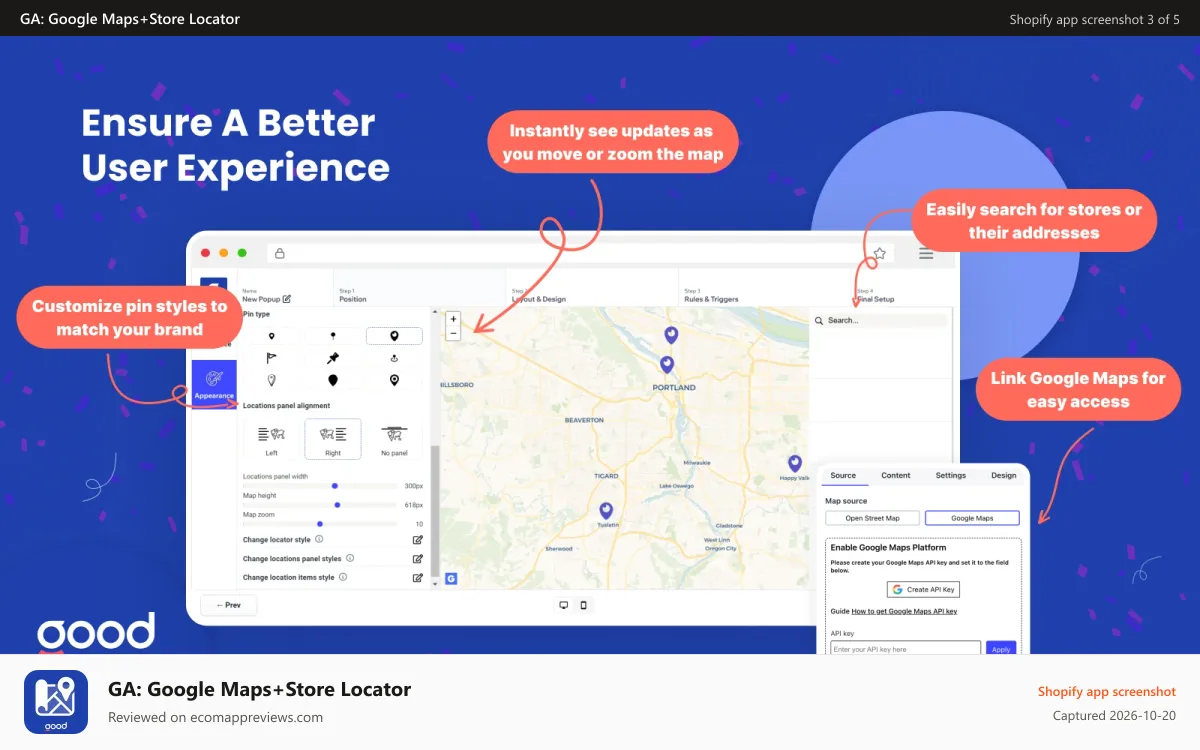Open the Content tab
This screenshot has height=750, width=1200.
896,476
